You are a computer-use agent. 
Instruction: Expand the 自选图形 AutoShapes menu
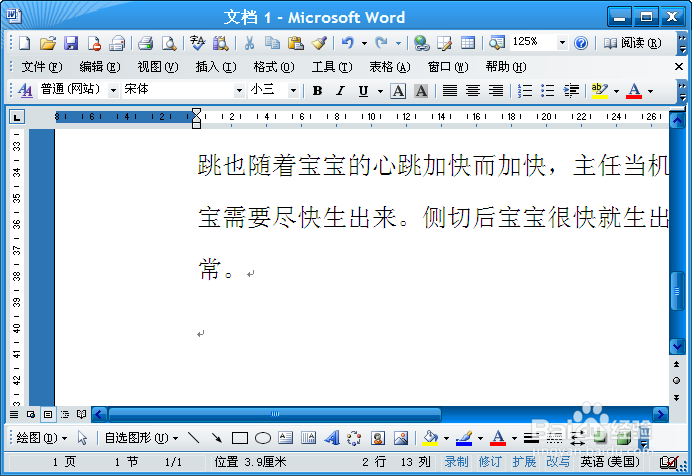coord(141,438)
